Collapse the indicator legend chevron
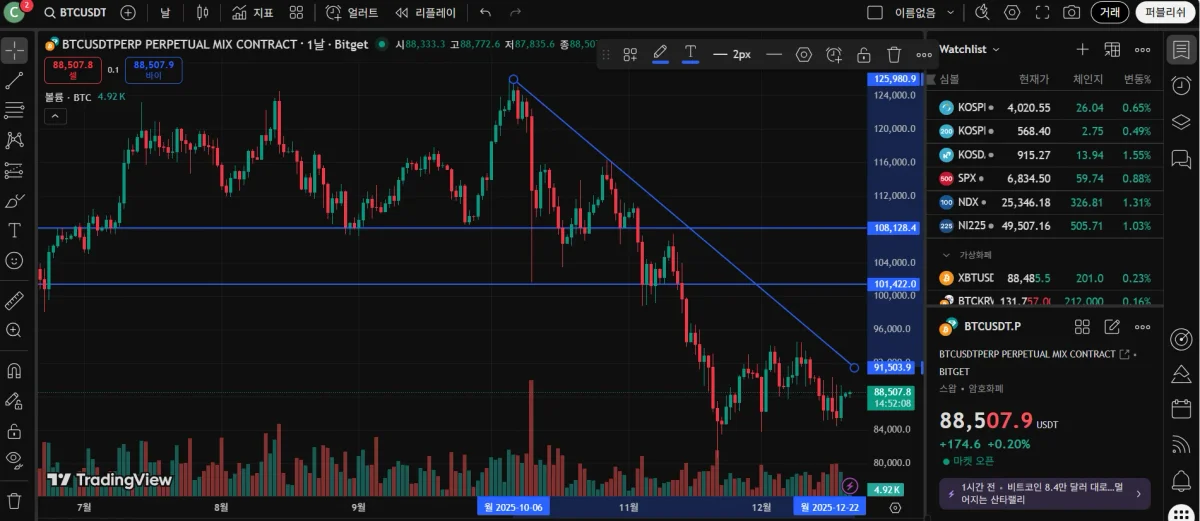 click(55, 116)
